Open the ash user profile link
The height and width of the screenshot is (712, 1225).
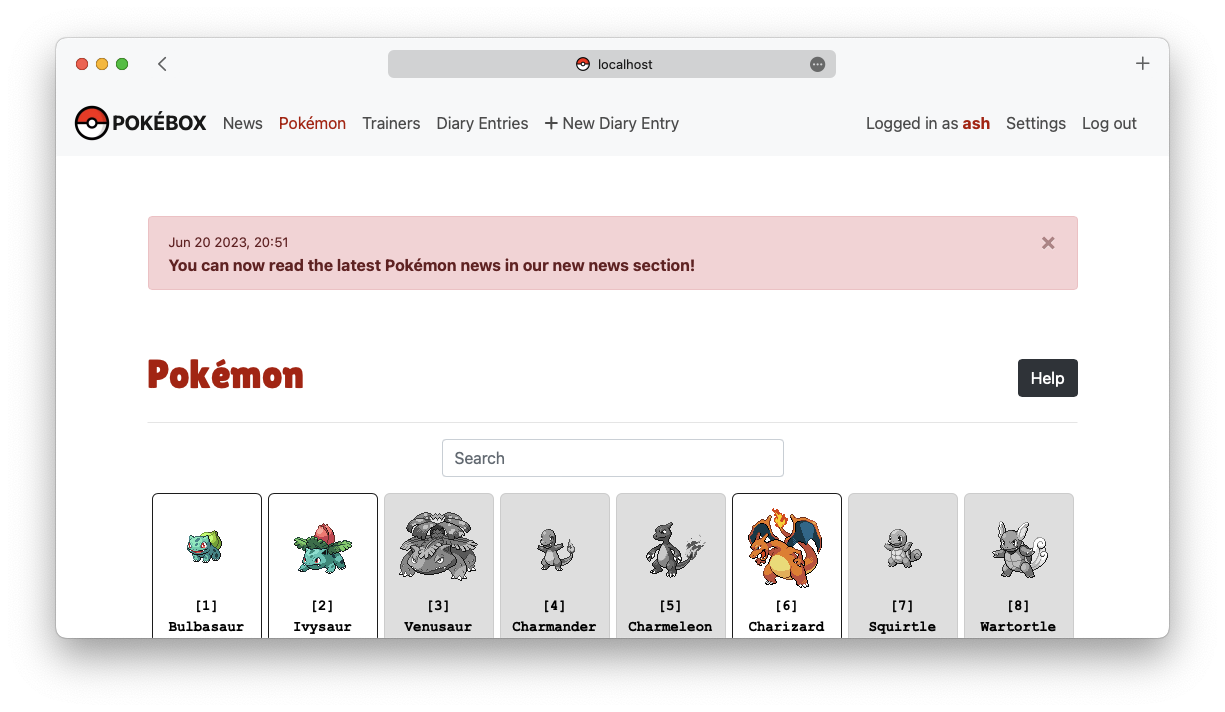point(976,123)
